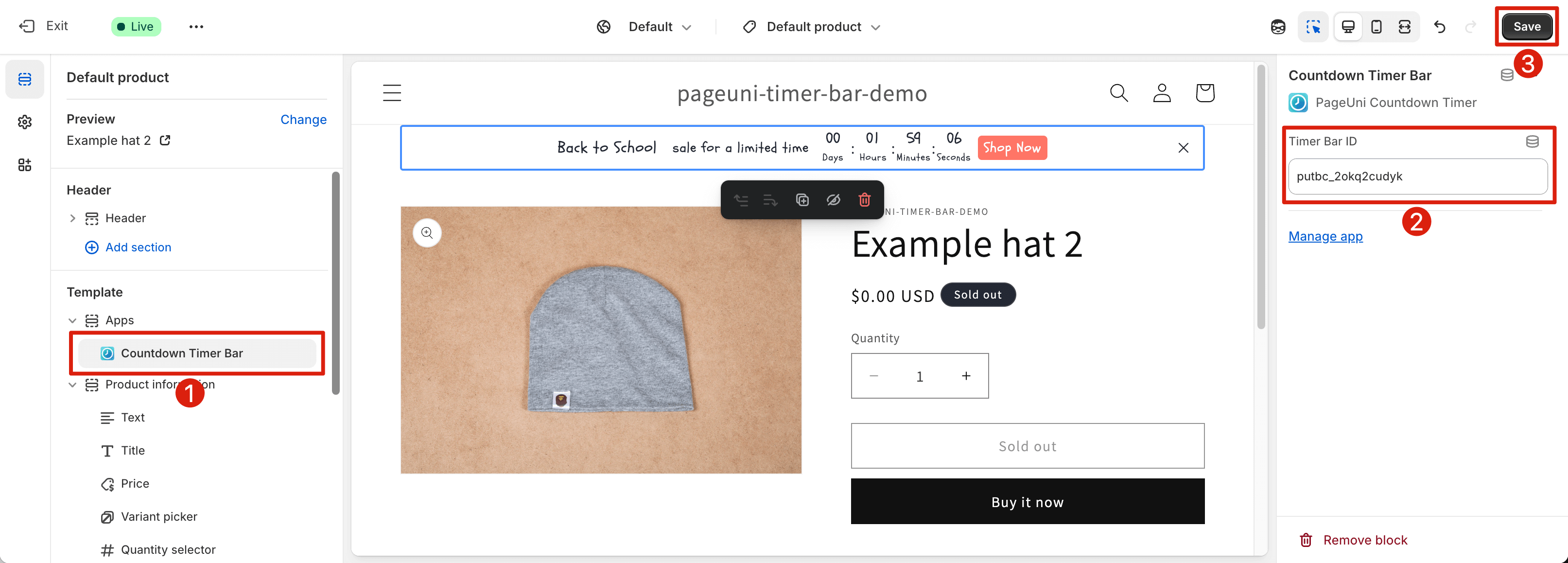
Task: Switch to mobile preview mode
Action: click(1376, 27)
